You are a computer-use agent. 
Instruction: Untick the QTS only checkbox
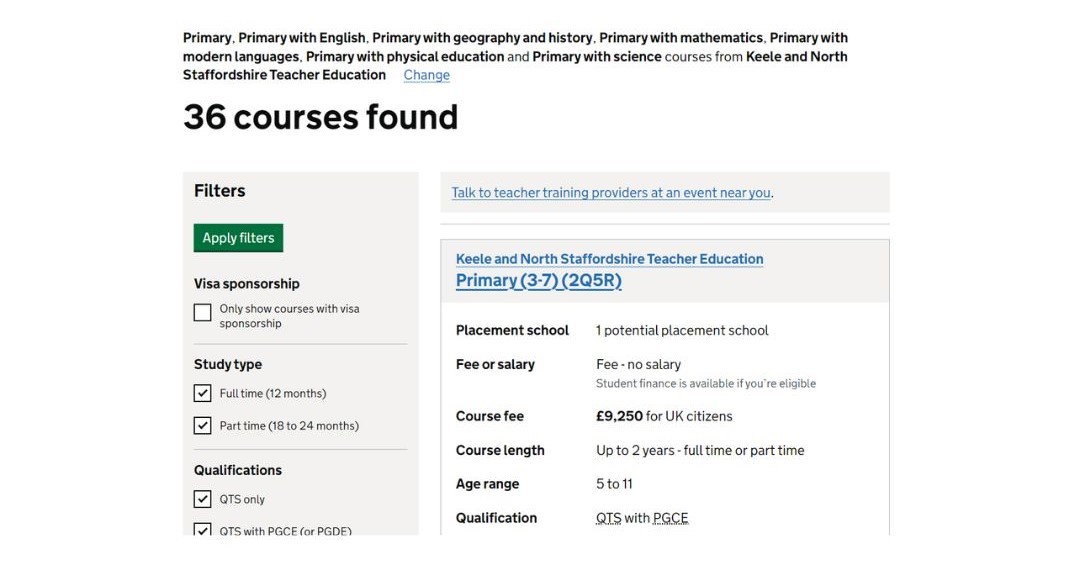click(202, 499)
